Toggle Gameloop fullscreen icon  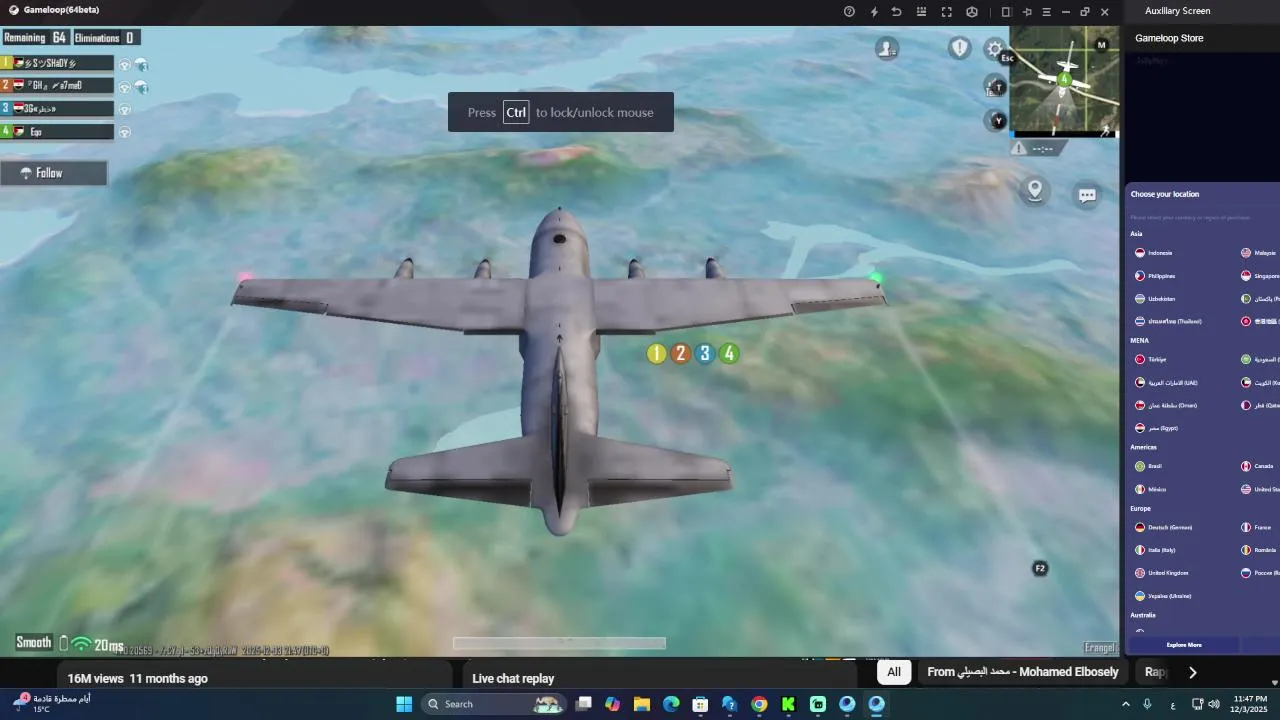tap(947, 12)
